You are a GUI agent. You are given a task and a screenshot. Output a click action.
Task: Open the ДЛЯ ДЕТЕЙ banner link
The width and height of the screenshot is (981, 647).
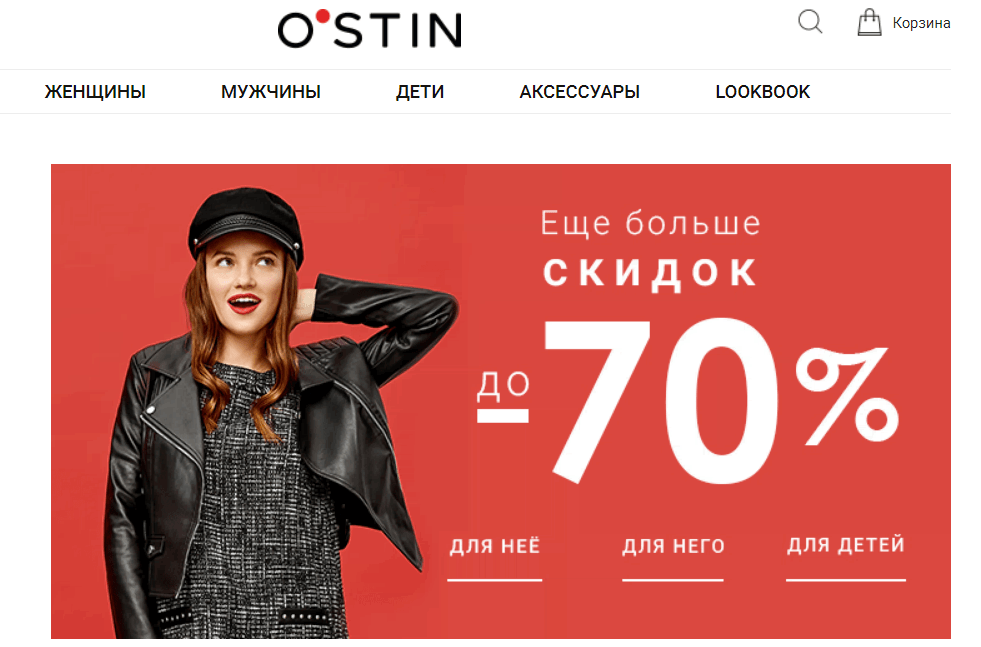(x=846, y=545)
